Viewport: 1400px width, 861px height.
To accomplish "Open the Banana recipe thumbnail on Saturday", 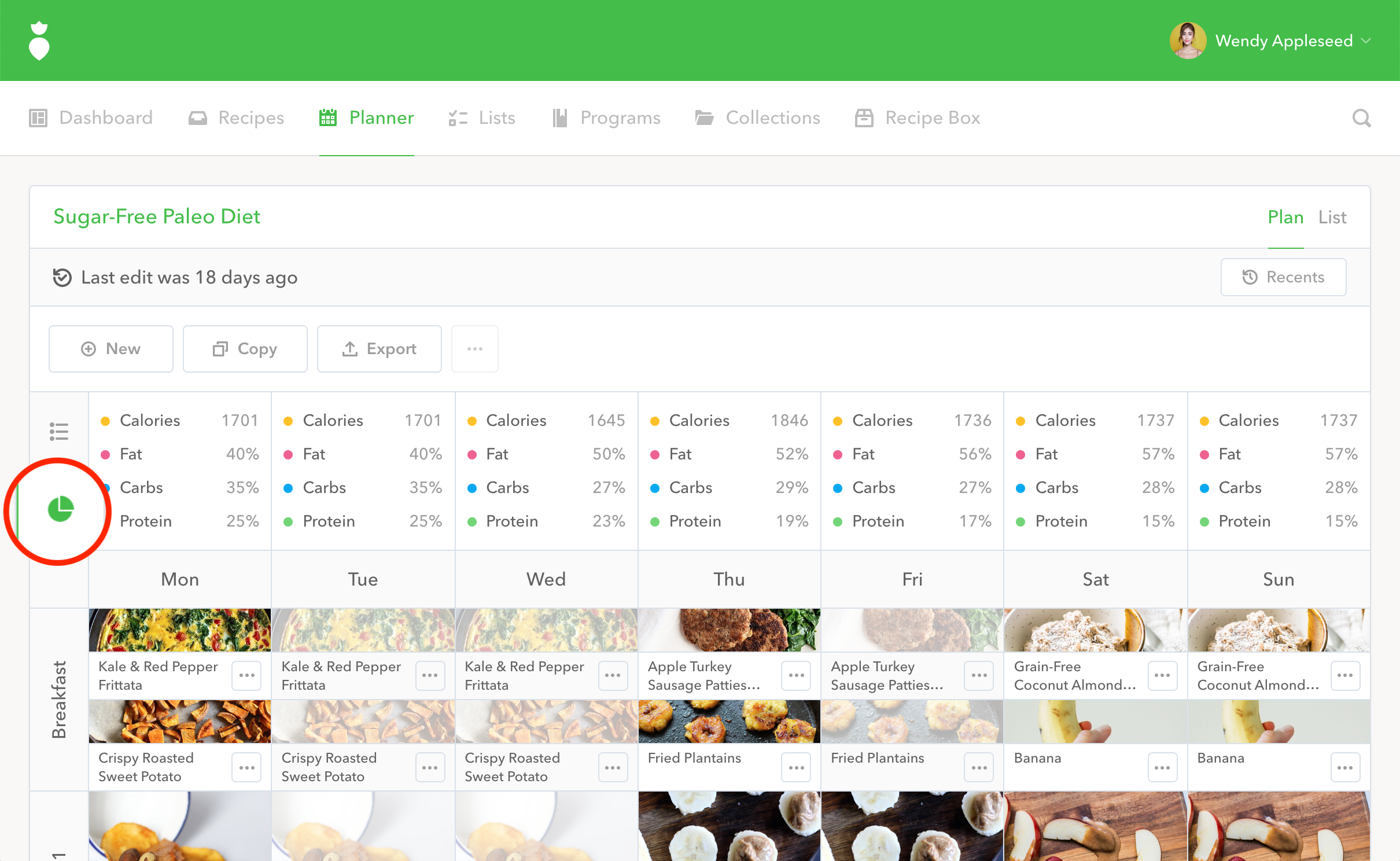I will [x=1095, y=722].
